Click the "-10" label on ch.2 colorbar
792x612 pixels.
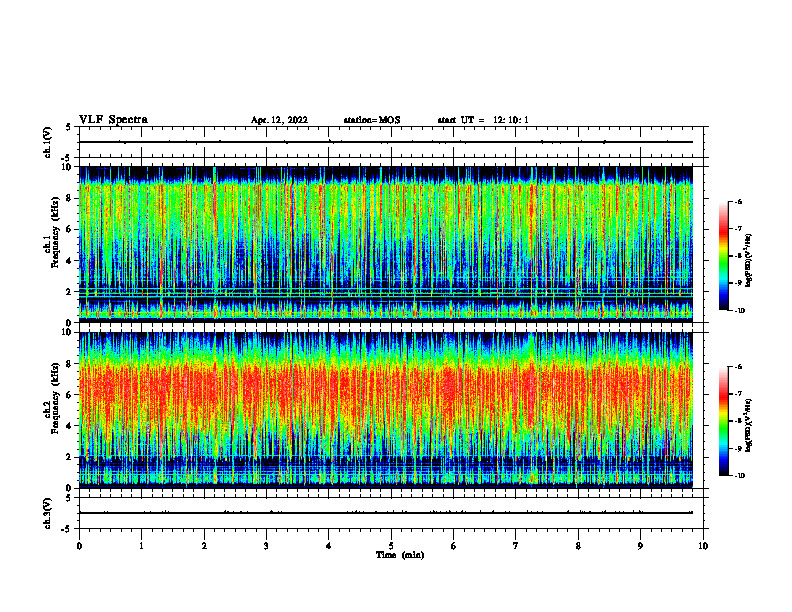[739, 476]
